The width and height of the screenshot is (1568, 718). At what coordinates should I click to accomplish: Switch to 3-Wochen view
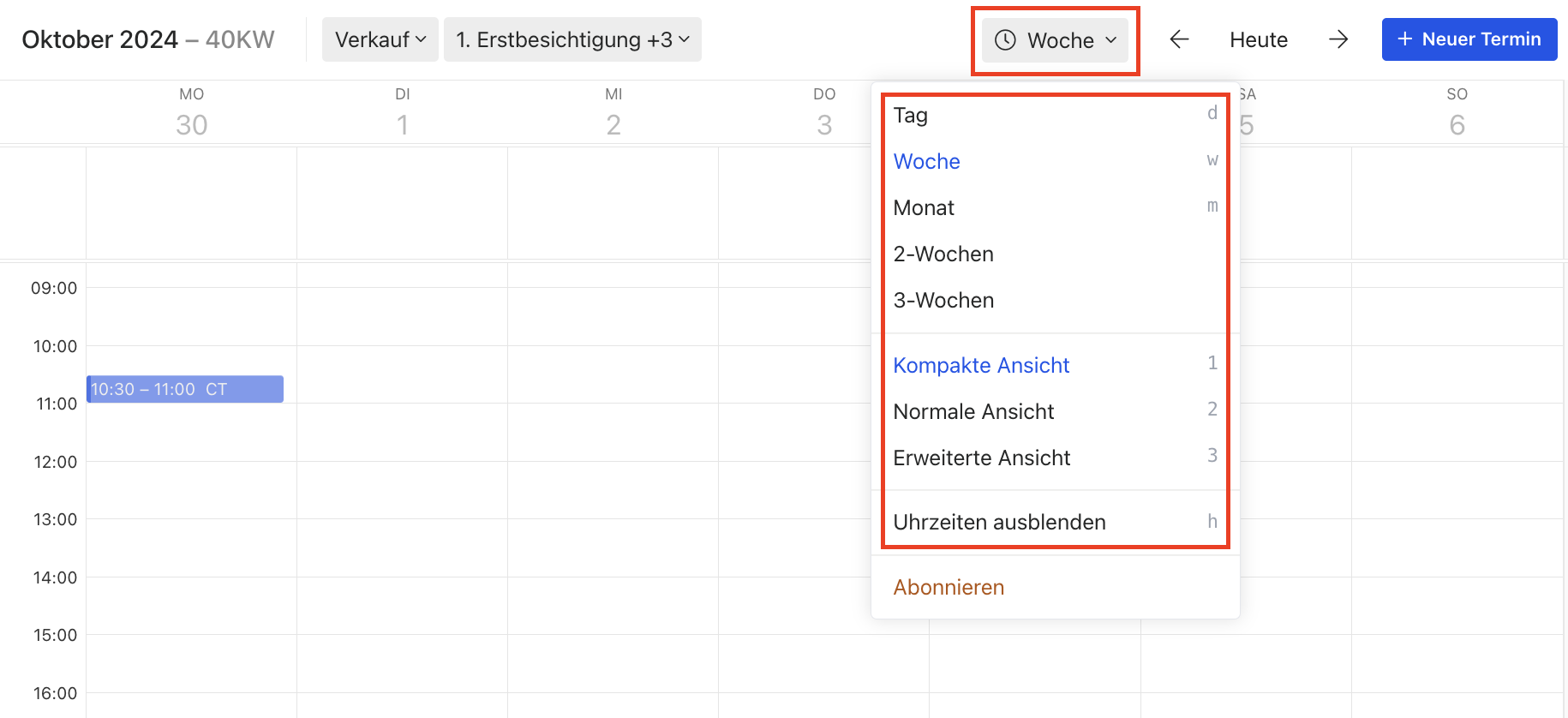(x=943, y=301)
